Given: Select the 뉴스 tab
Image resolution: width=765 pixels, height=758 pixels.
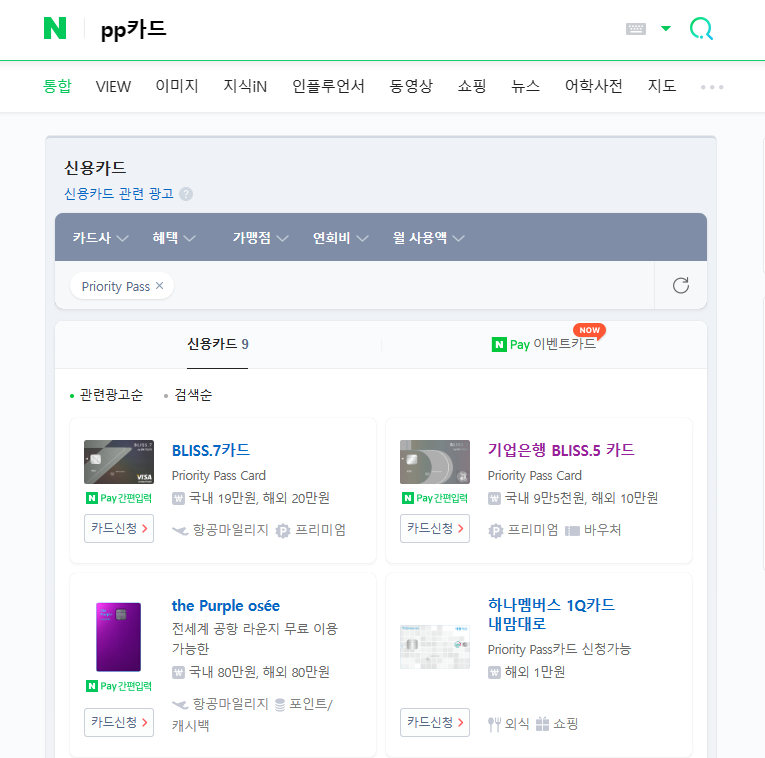Looking at the screenshot, I should pos(525,86).
